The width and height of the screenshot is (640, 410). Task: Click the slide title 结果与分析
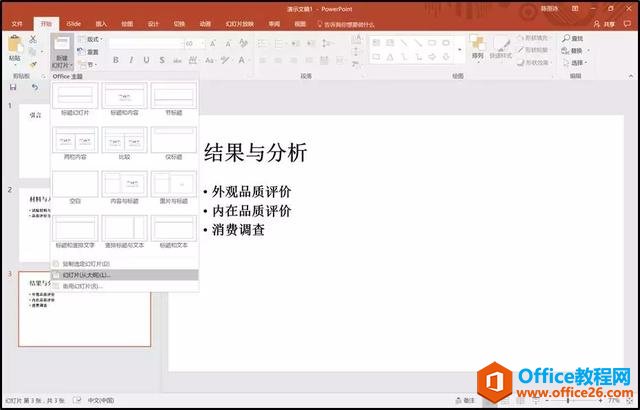point(255,153)
